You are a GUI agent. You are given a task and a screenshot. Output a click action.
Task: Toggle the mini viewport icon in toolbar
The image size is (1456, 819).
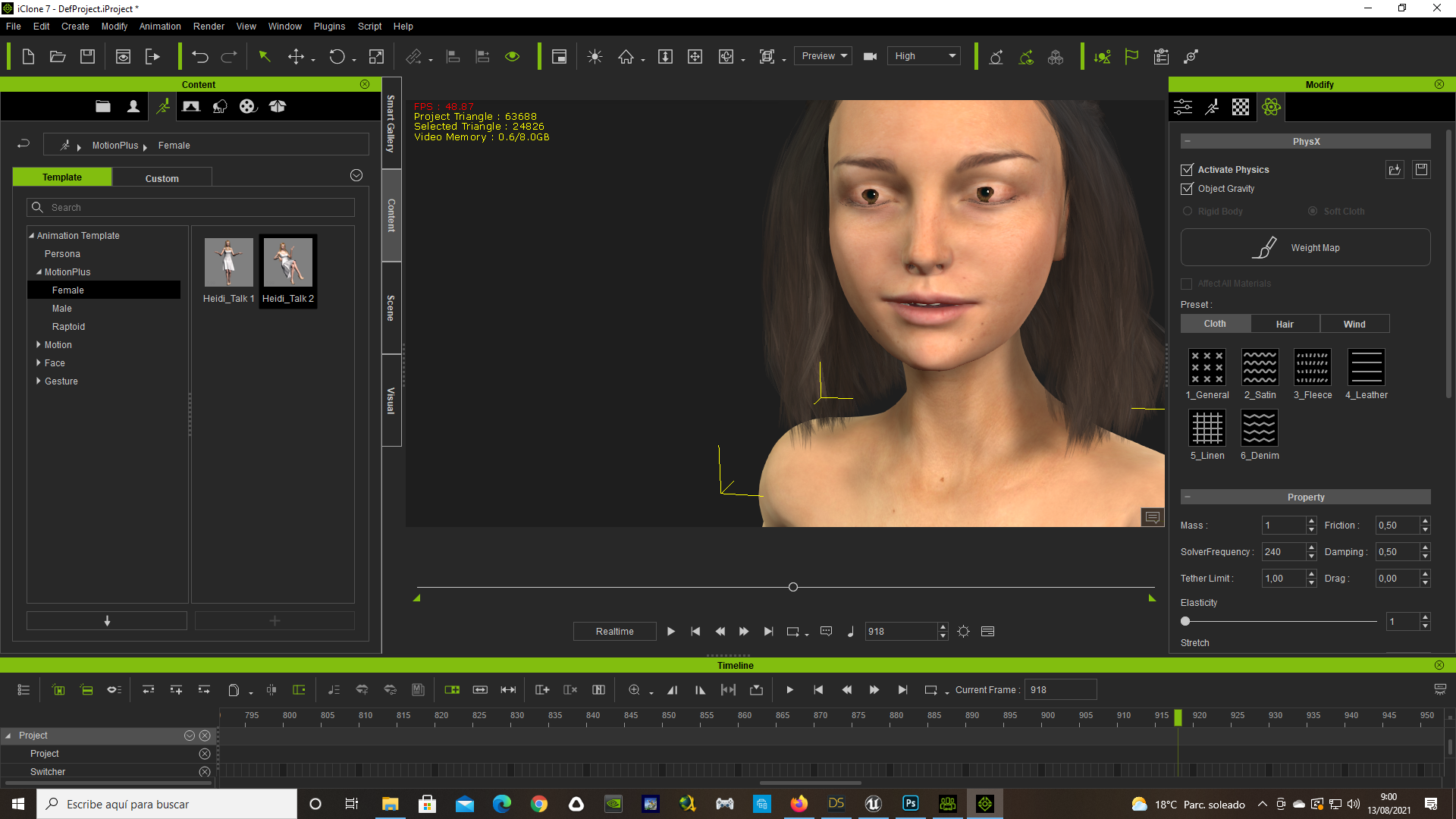point(560,56)
